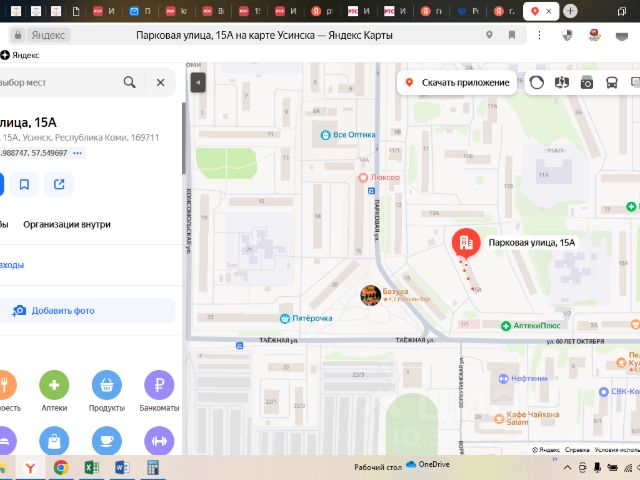The image size is (640, 480).
Task: Open Word from taskbar
Action: point(122,468)
